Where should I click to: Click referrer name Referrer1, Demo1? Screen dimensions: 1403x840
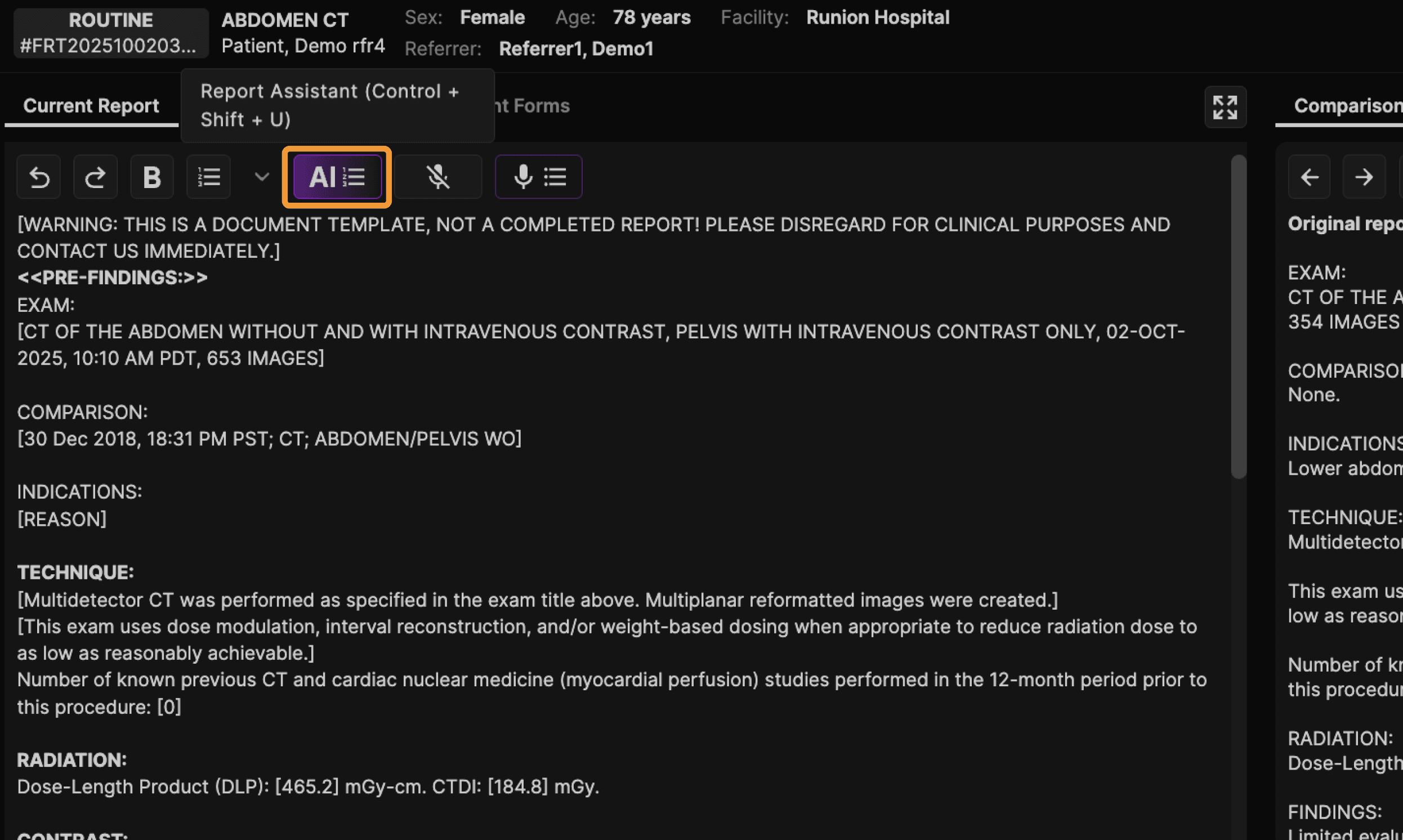(x=575, y=48)
